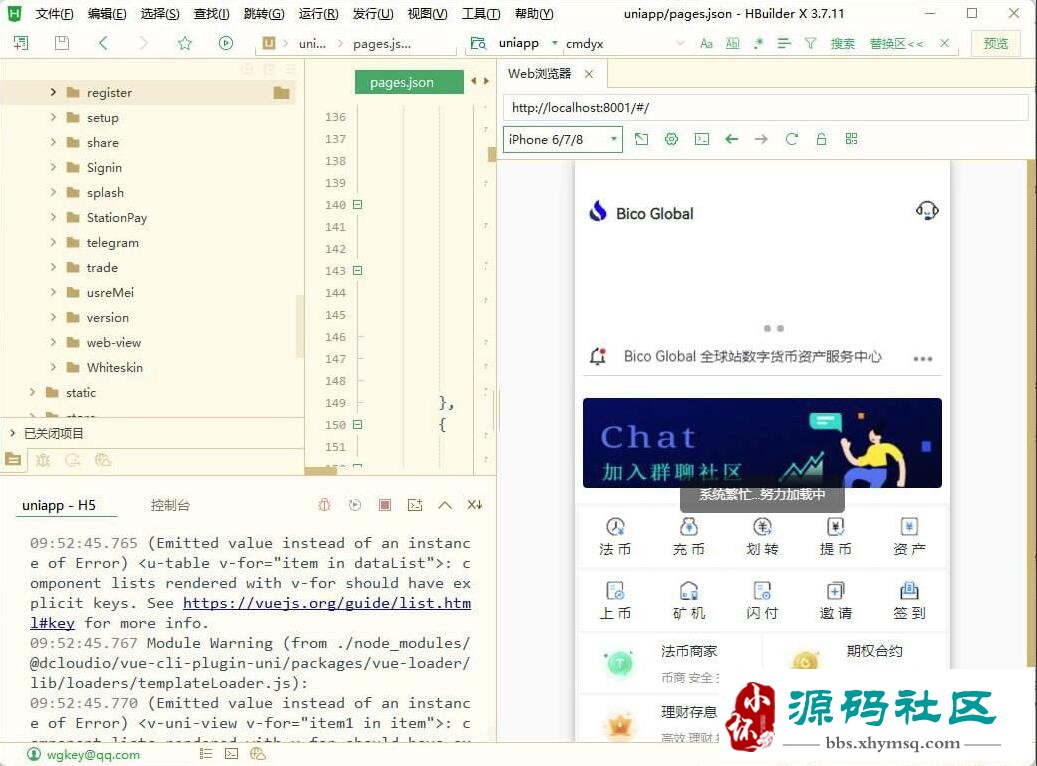1037x766 pixels.
Task: Refresh the web browser page
Action: click(x=792, y=139)
